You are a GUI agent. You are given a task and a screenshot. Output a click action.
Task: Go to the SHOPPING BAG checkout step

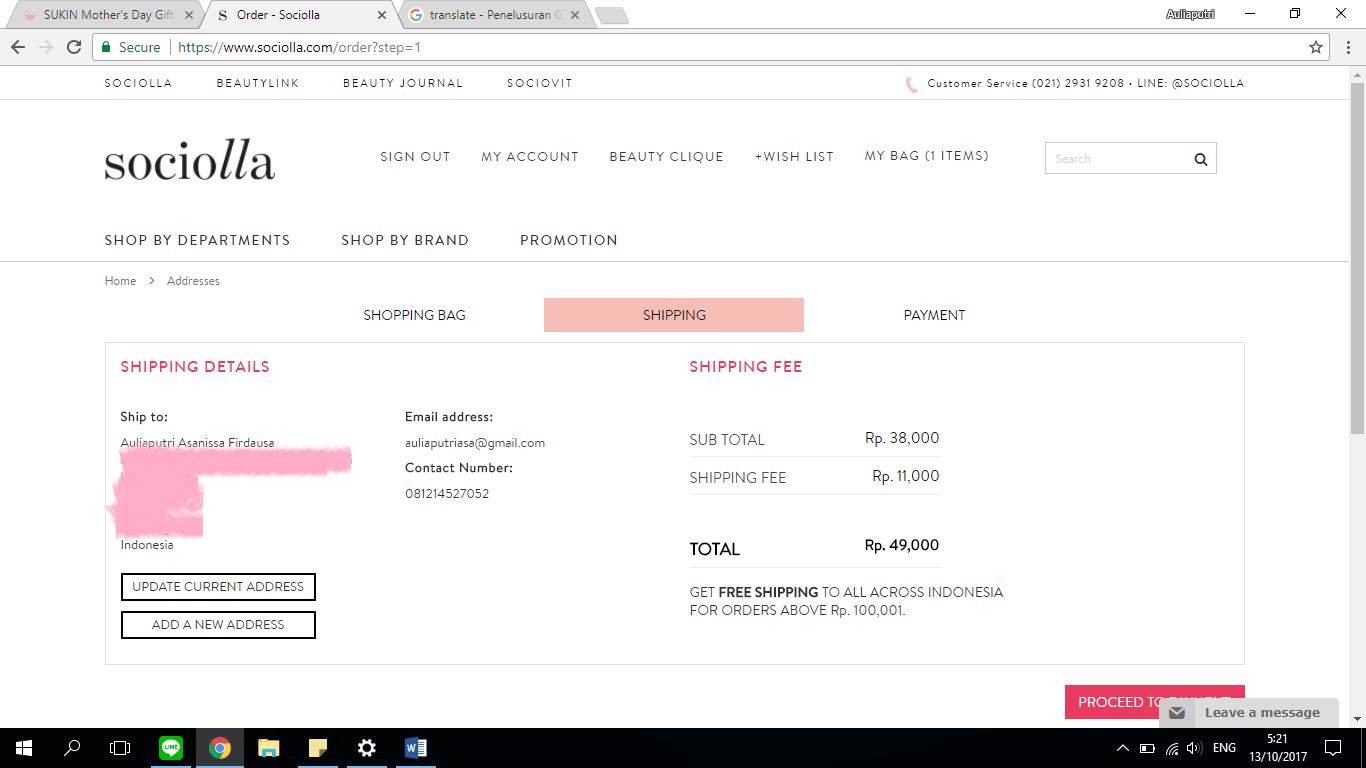pos(414,315)
